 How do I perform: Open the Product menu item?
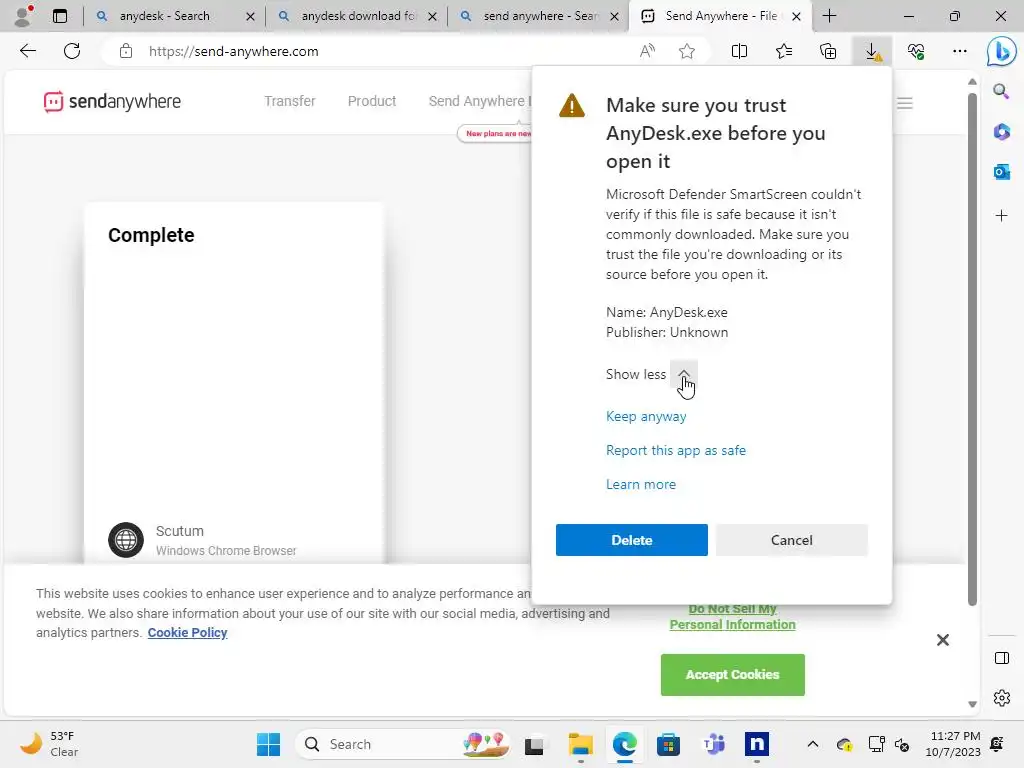click(x=372, y=101)
